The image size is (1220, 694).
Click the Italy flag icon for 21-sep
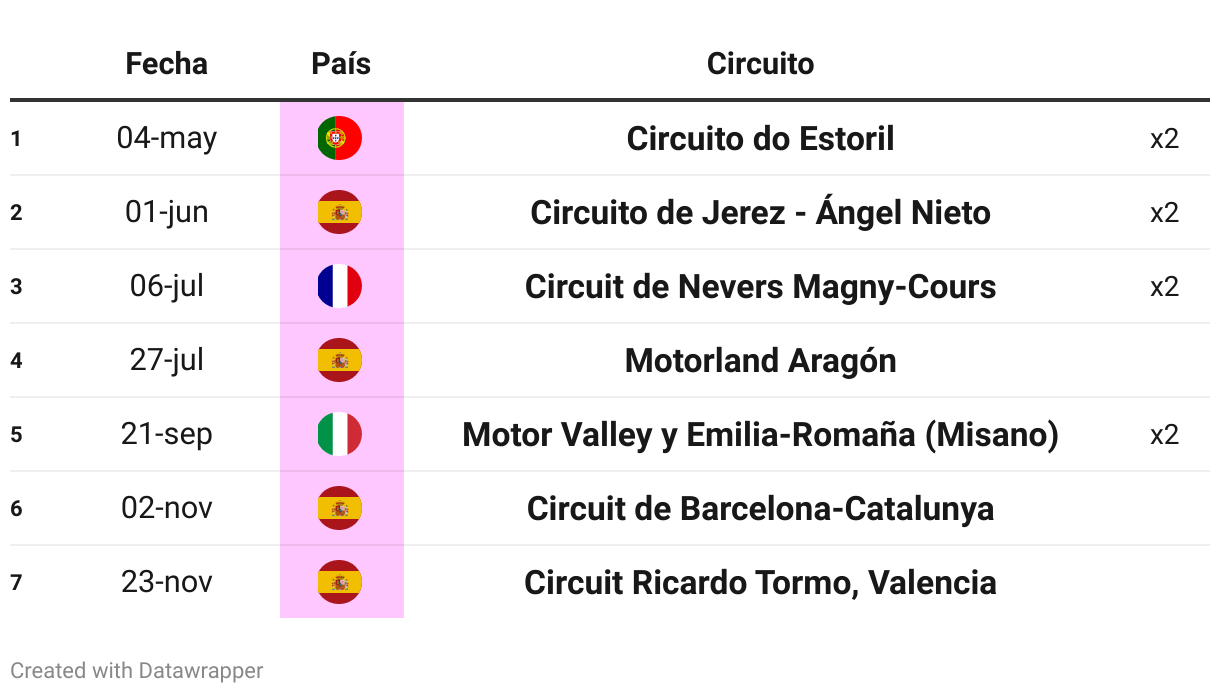(x=340, y=434)
